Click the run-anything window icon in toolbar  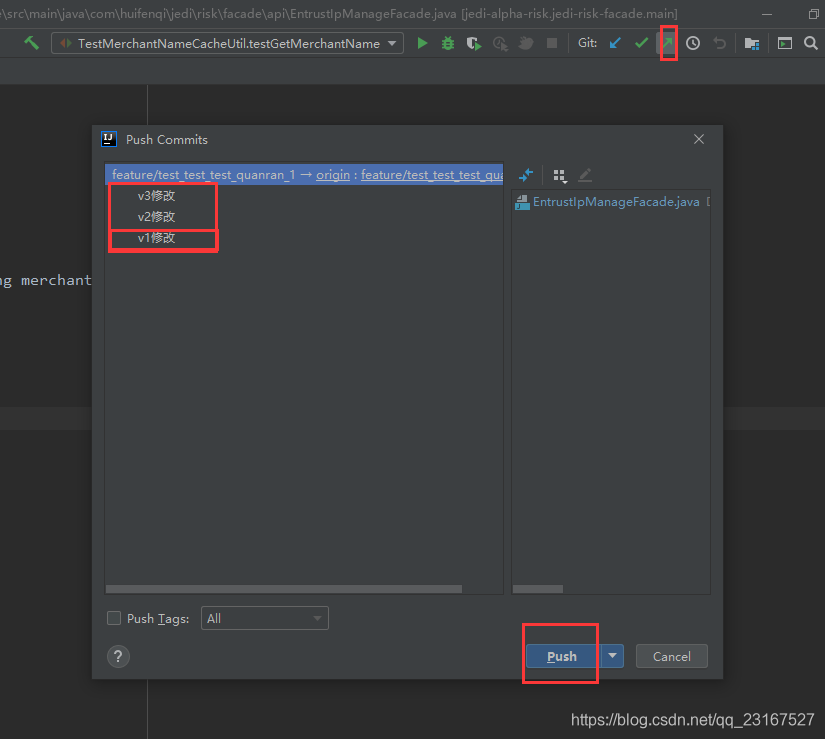coord(784,43)
